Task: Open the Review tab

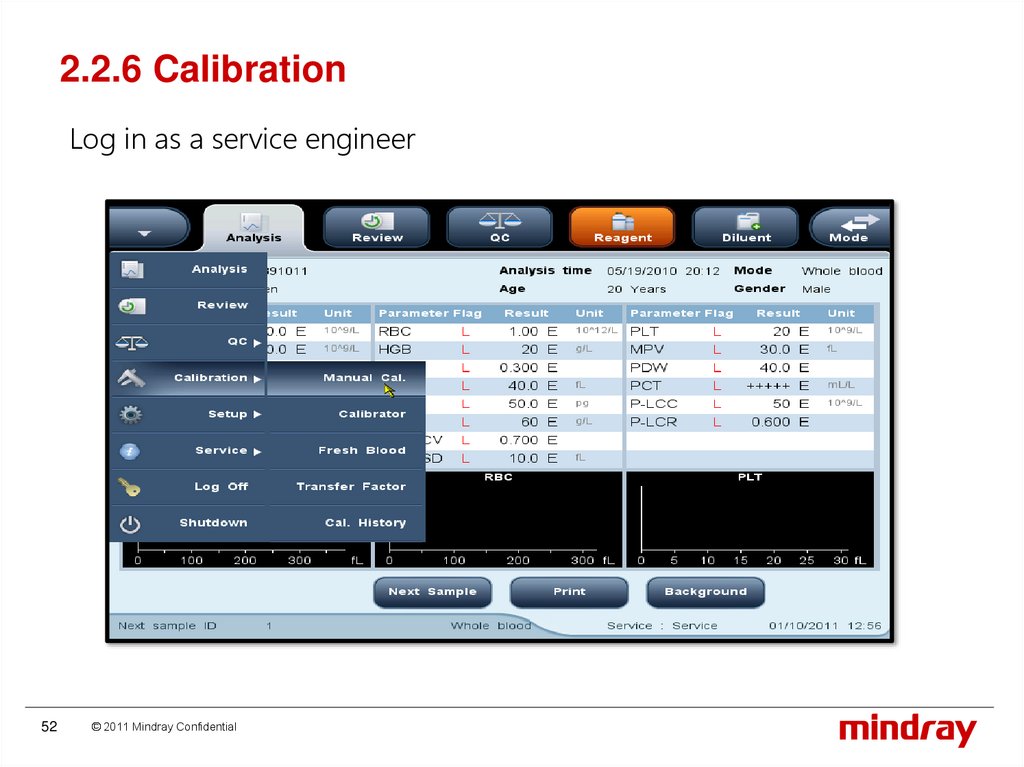Action: point(377,227)
